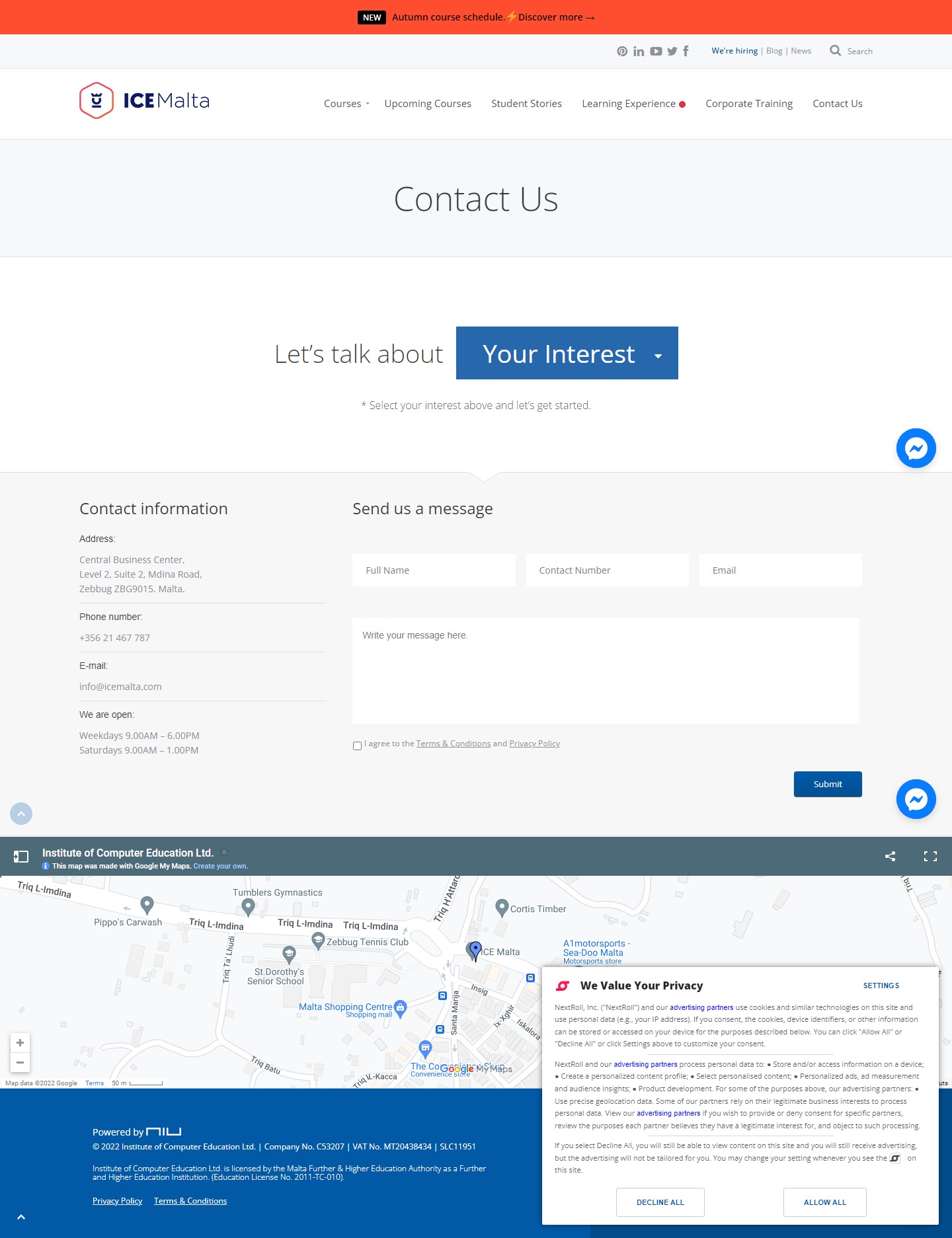Zoom in on the map

click(20, 1042)
